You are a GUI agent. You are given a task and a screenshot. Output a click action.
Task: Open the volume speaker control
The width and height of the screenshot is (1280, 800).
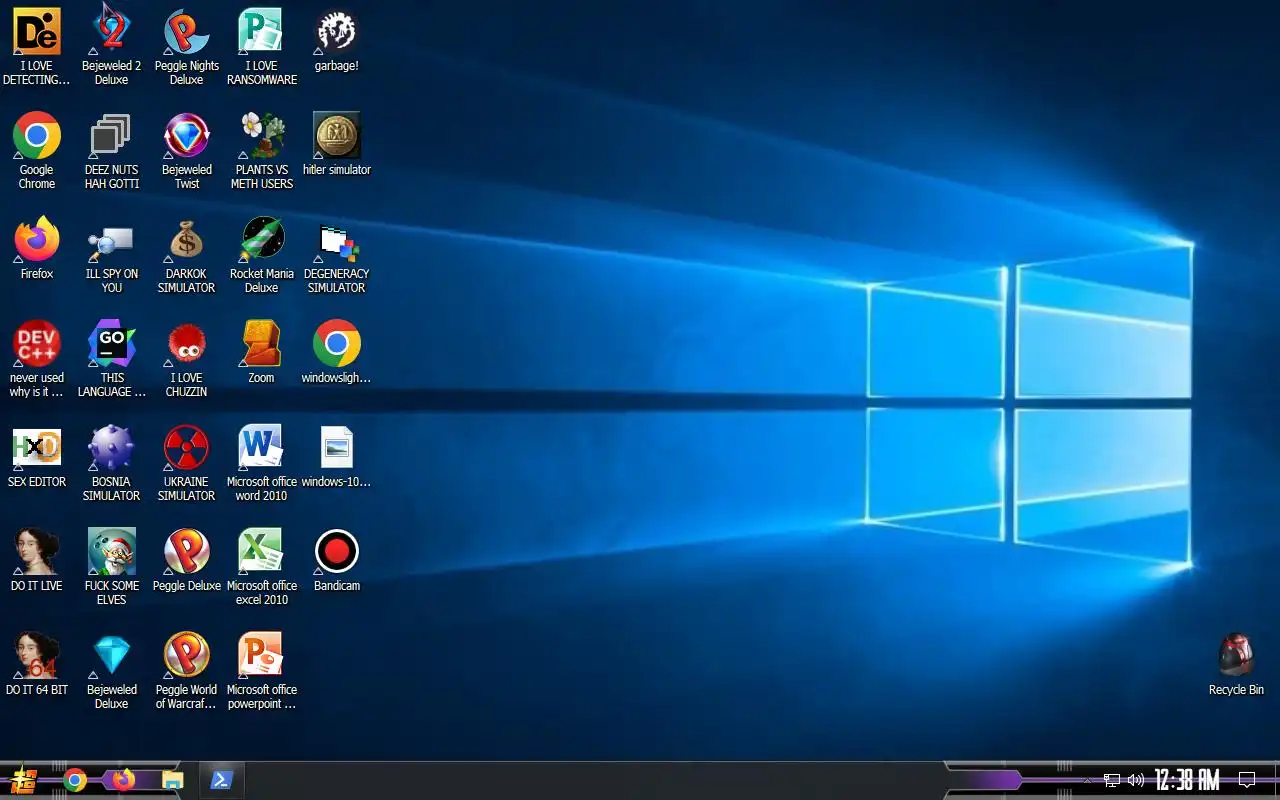(1136, 780)
